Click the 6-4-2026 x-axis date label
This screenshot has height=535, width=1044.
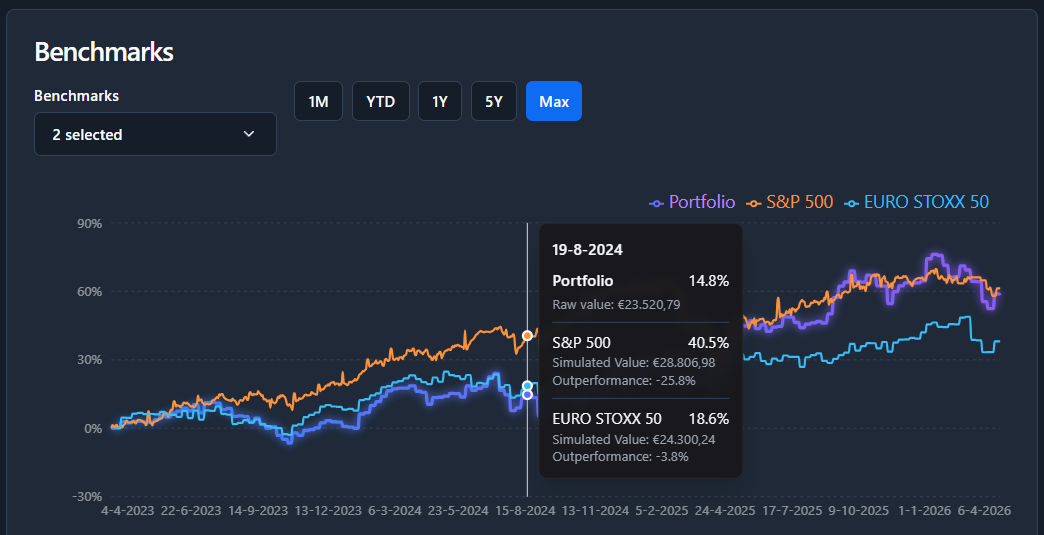pos(985,510)
